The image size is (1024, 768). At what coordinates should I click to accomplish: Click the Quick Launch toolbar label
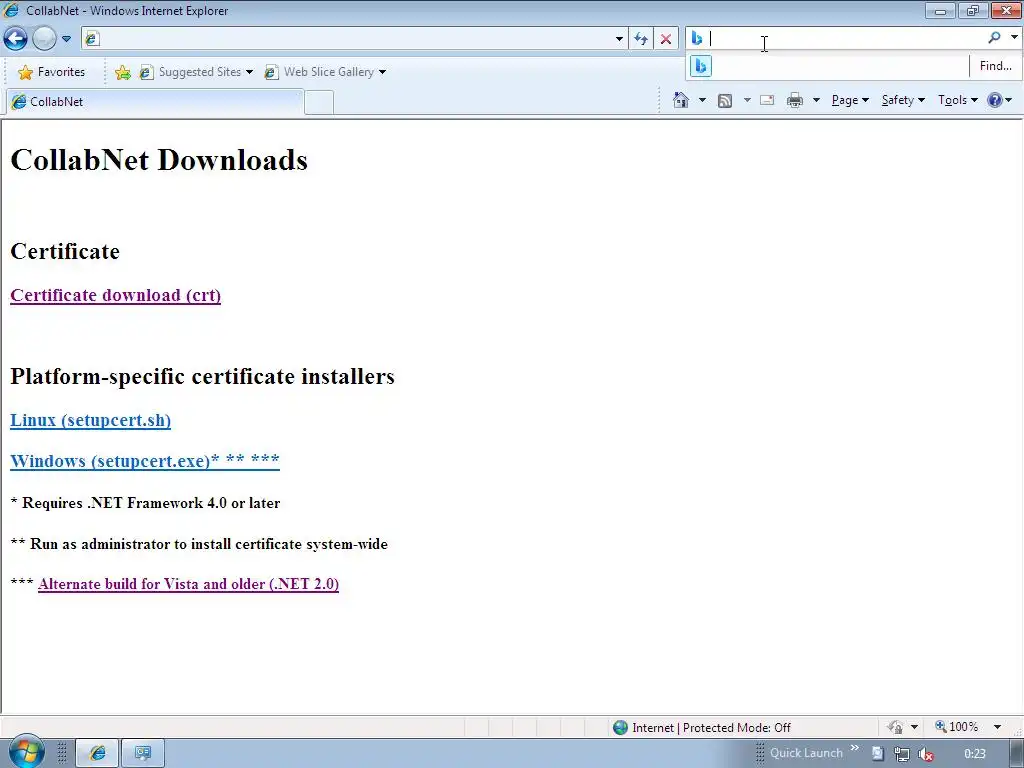tap(806, 753)
